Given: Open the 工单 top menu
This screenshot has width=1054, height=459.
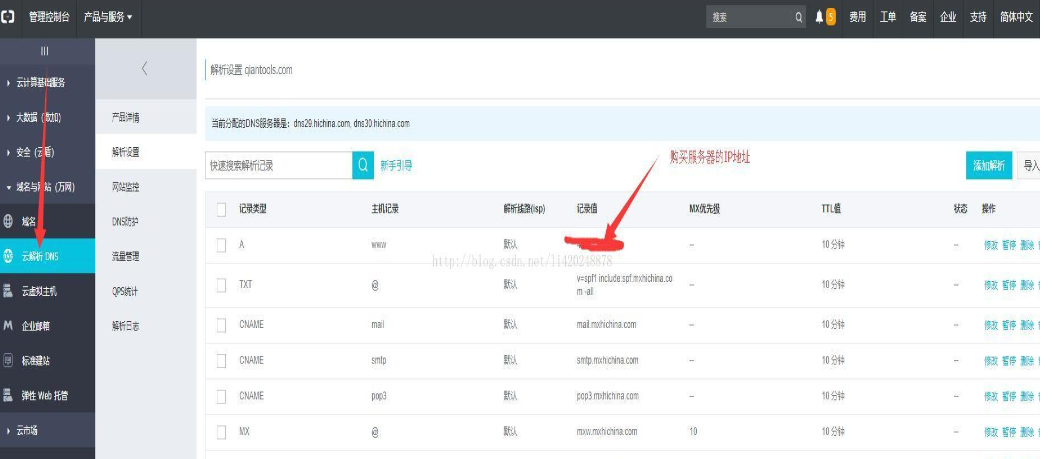Looking at the screenshot, I should coord(888,17).
